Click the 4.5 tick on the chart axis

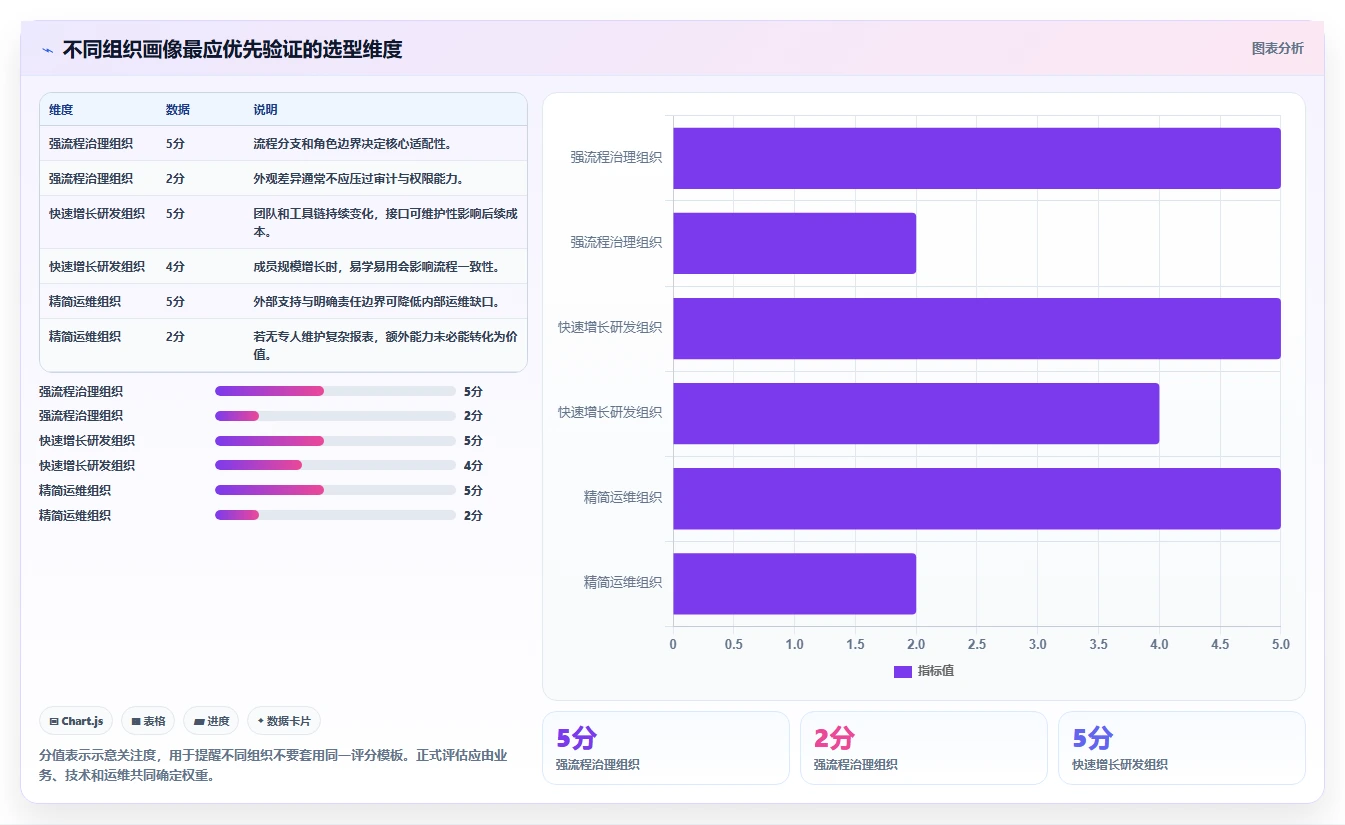click(1220, 645)
